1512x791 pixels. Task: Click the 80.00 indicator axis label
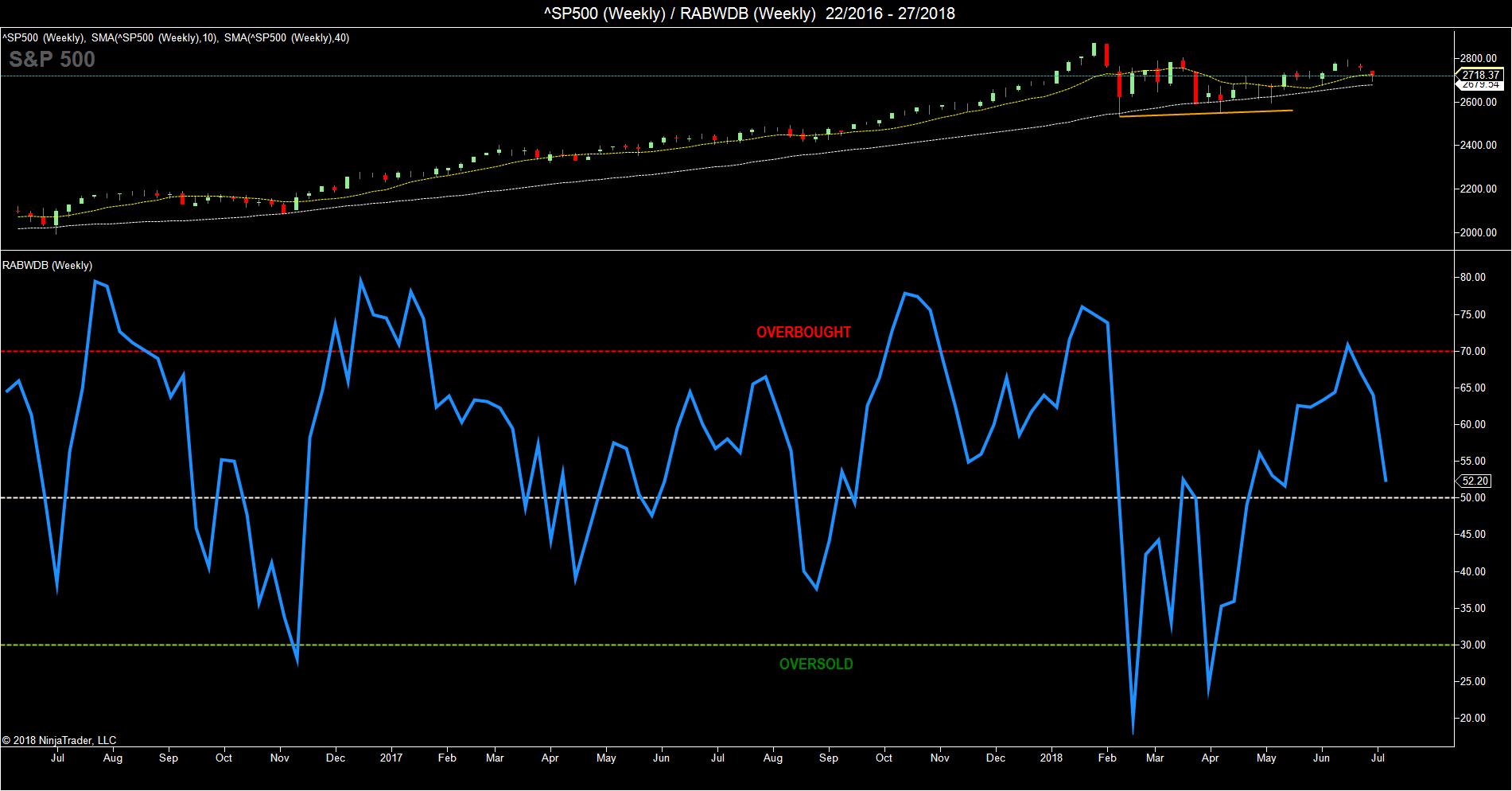1474,278
